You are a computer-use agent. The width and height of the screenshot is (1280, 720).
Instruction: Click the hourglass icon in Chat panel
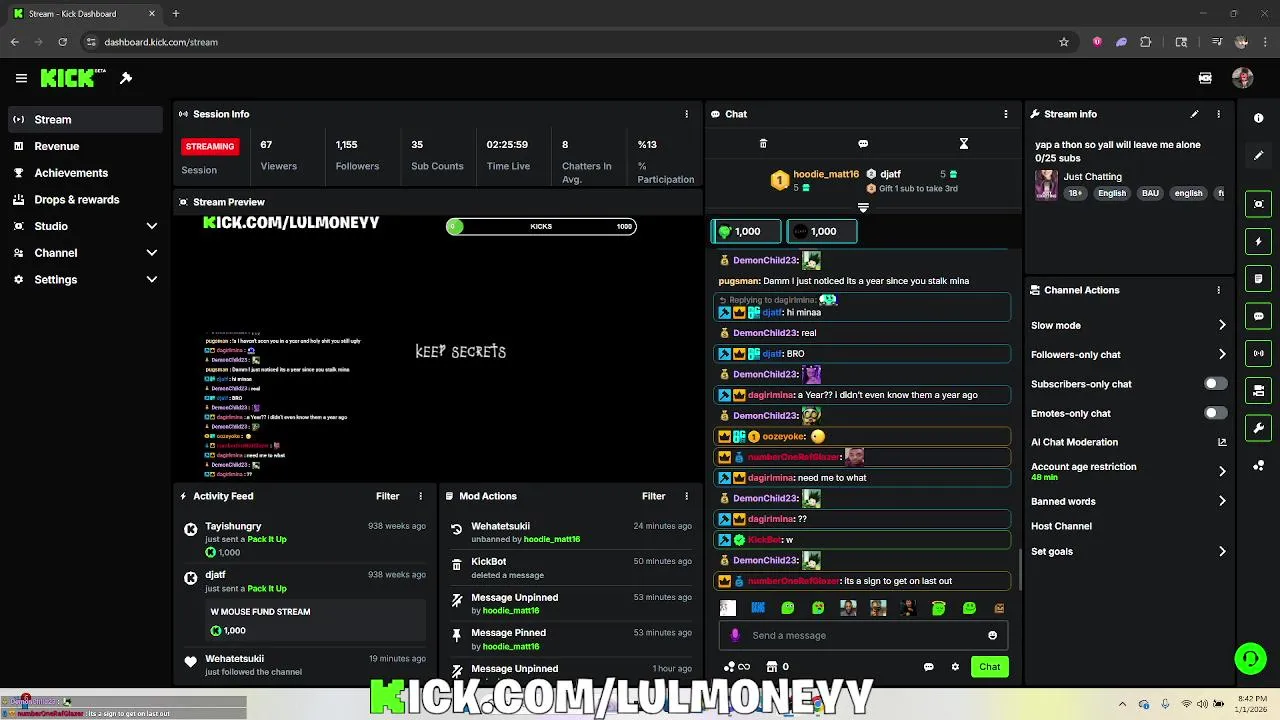click(964, 144)
